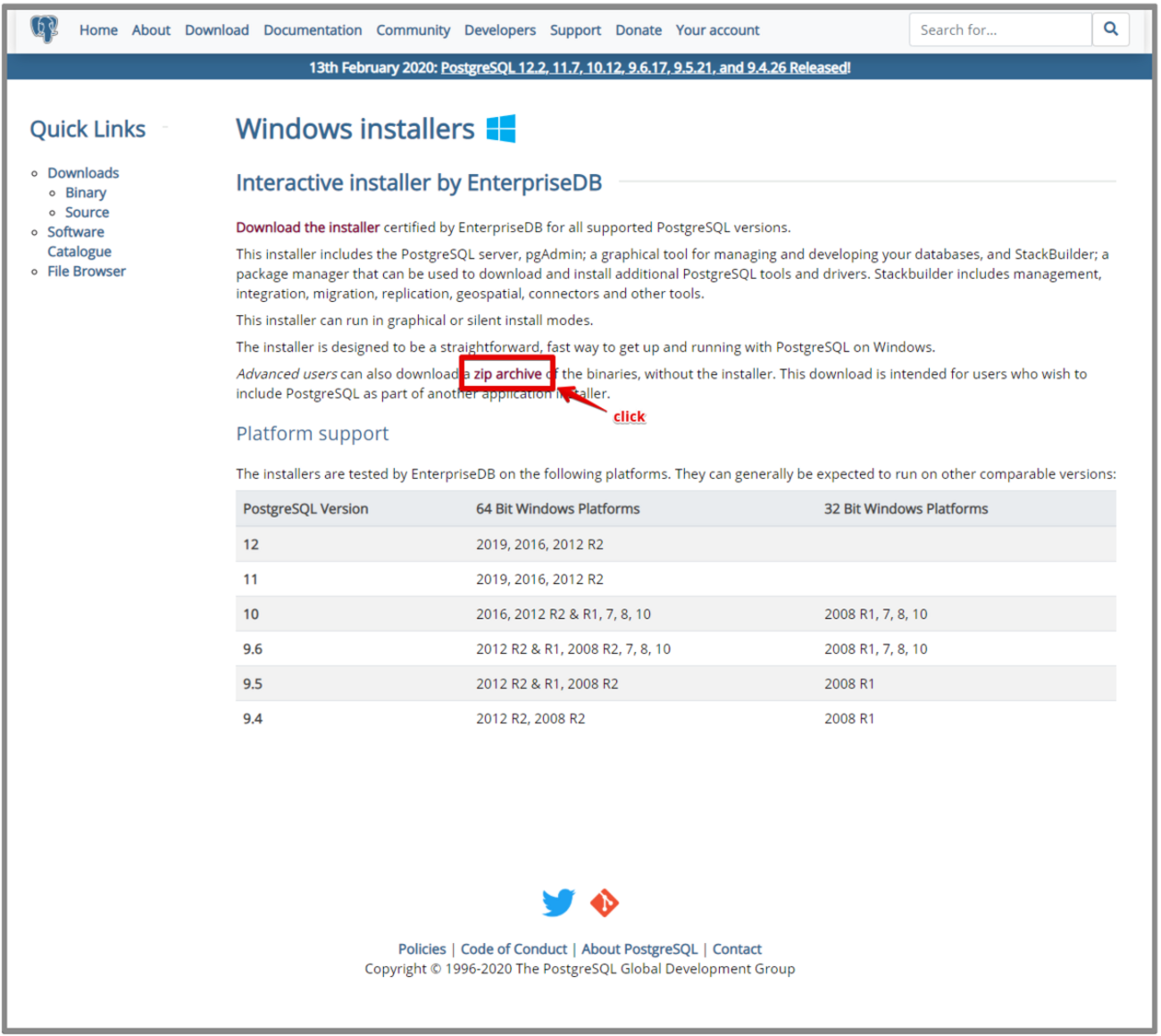1161x1036 pixels.
Task: Open the Developers navigation item
Action: pos(500,29)
